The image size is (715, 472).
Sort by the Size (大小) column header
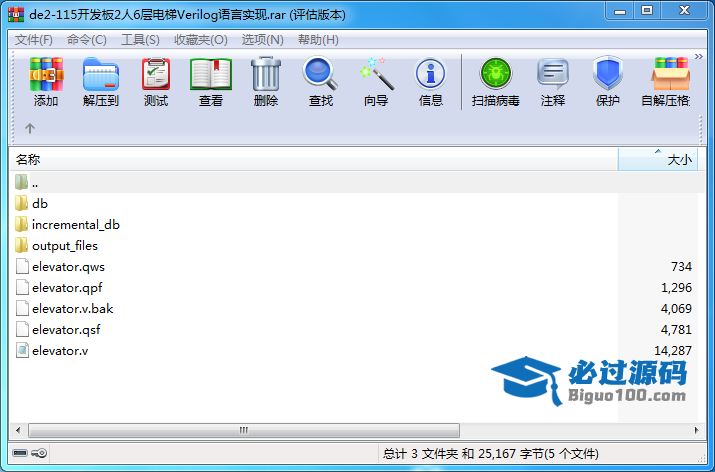658,160
